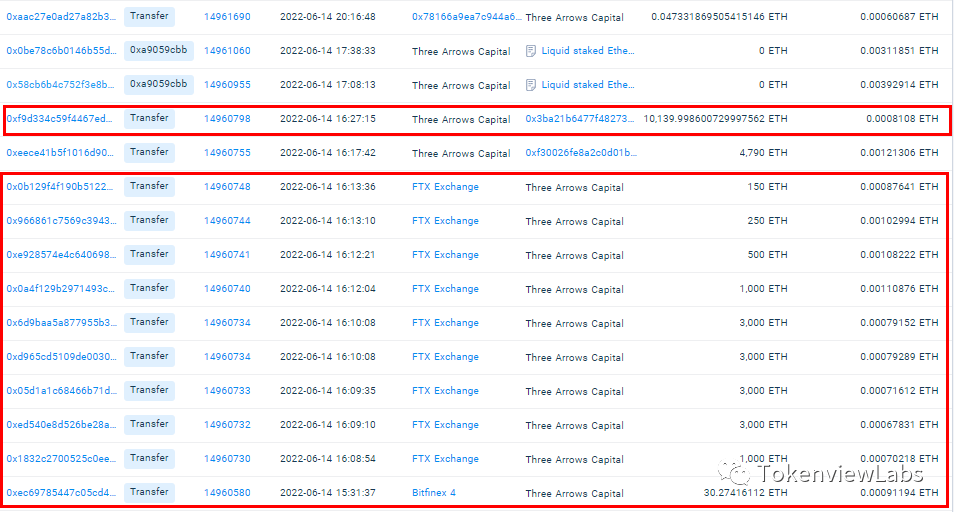This screenshot has width=954, height=512.
Task: Open transaction hash 0x0a4f129b2971493c
Action: pyautogui.click(x=60, y=289)
